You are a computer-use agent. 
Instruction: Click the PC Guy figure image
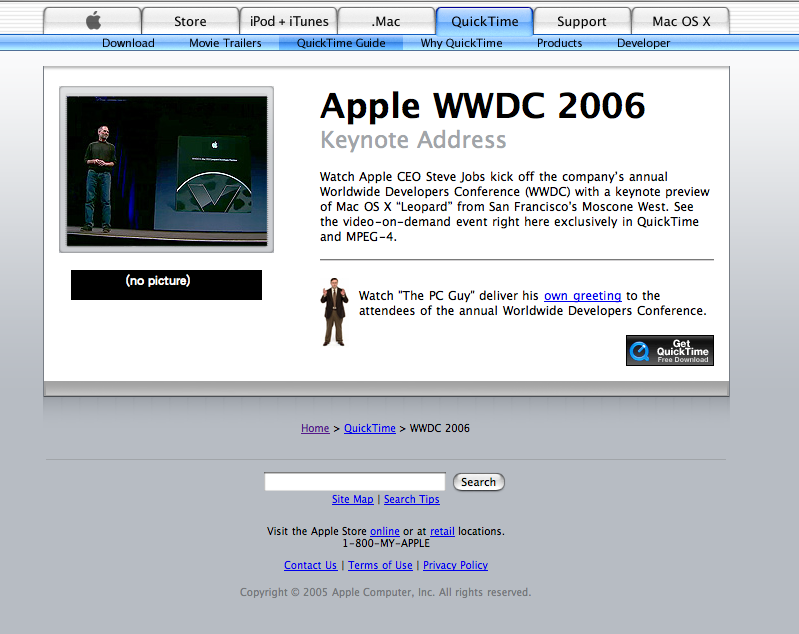click(x=334, y=312)
